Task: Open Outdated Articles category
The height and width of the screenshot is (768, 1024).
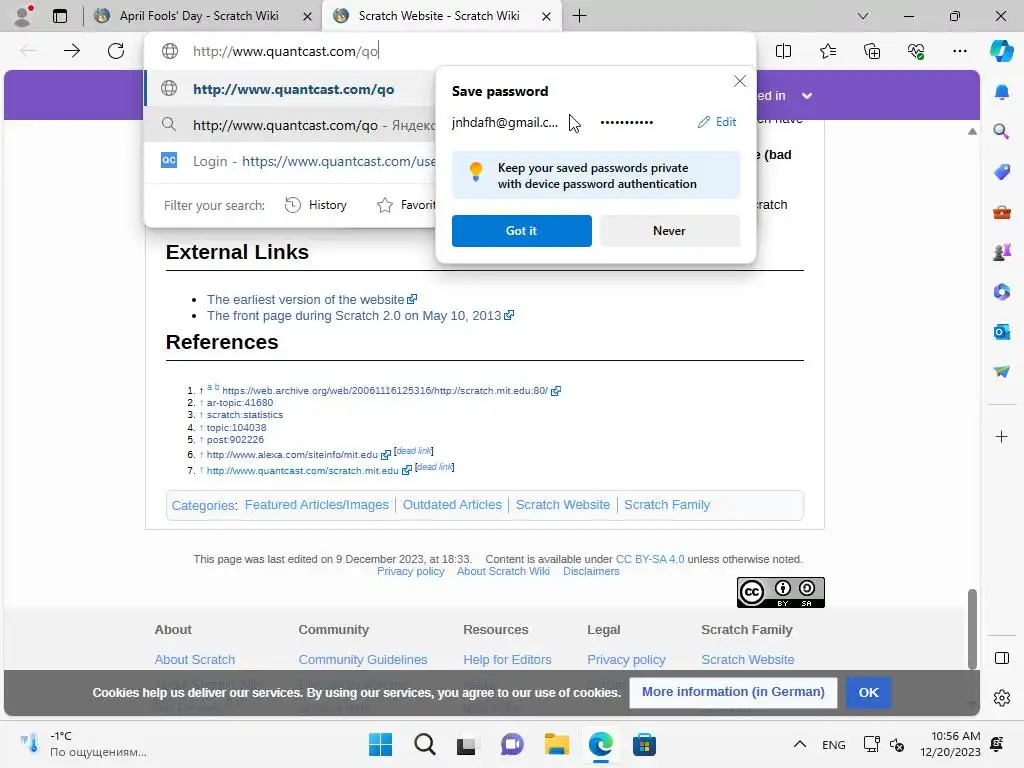Action: pos(452,505)
